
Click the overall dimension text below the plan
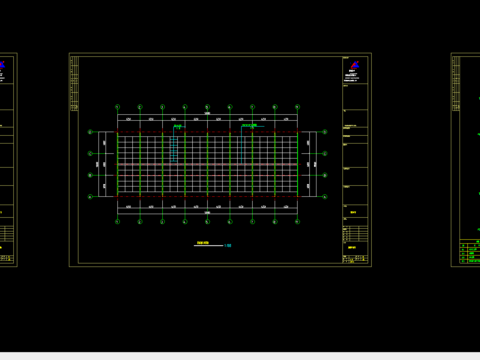point(207,213)
